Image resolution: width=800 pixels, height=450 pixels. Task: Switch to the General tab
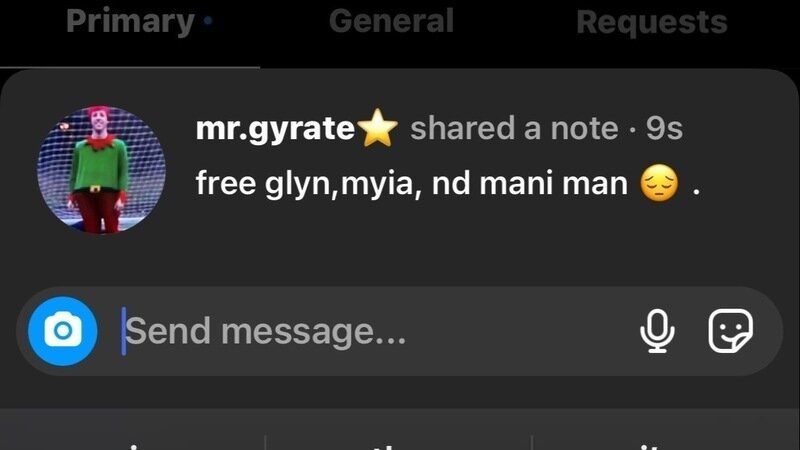pos(391,21)
